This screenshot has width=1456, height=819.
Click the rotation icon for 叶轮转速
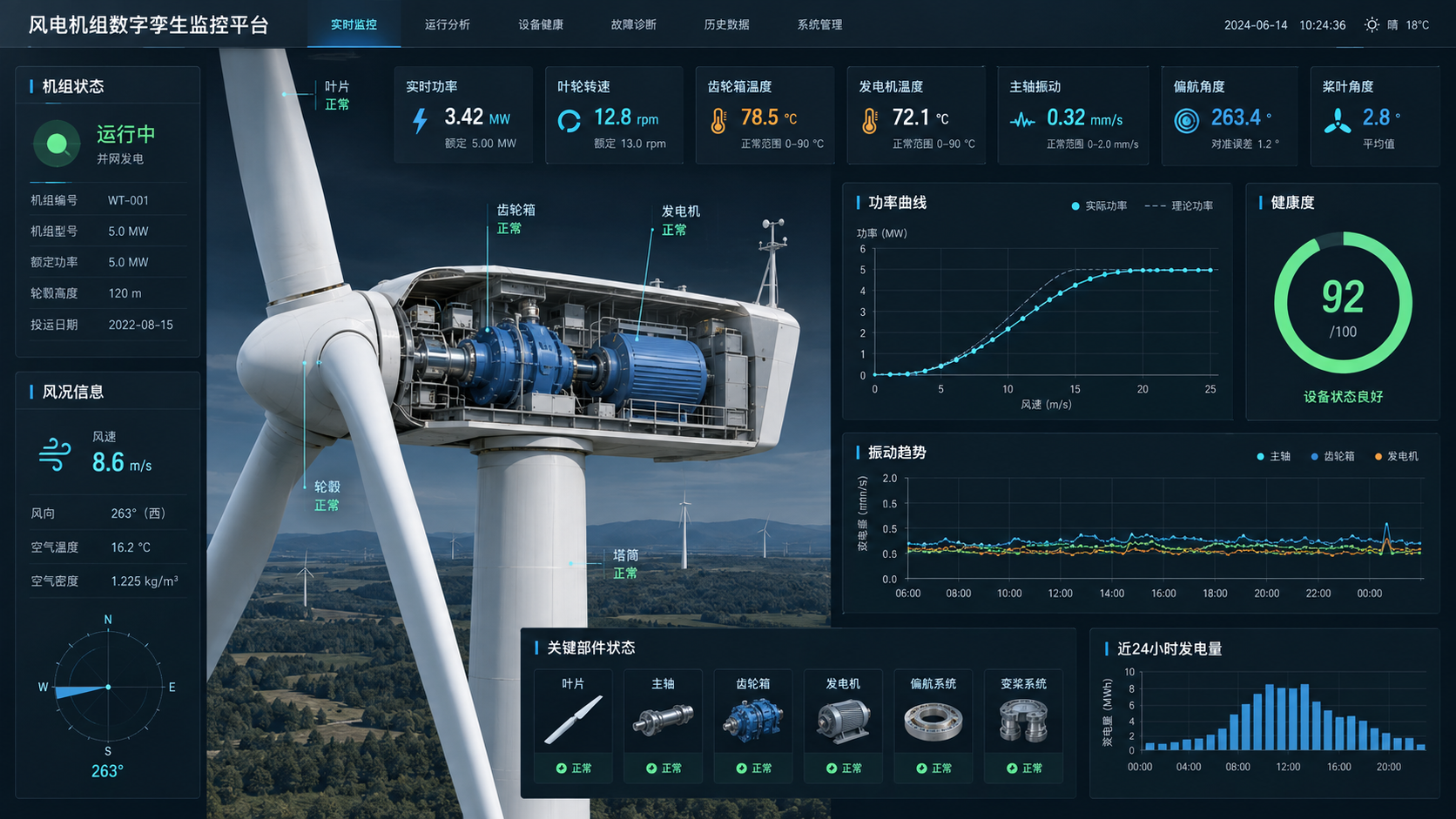tap(570, 121)
